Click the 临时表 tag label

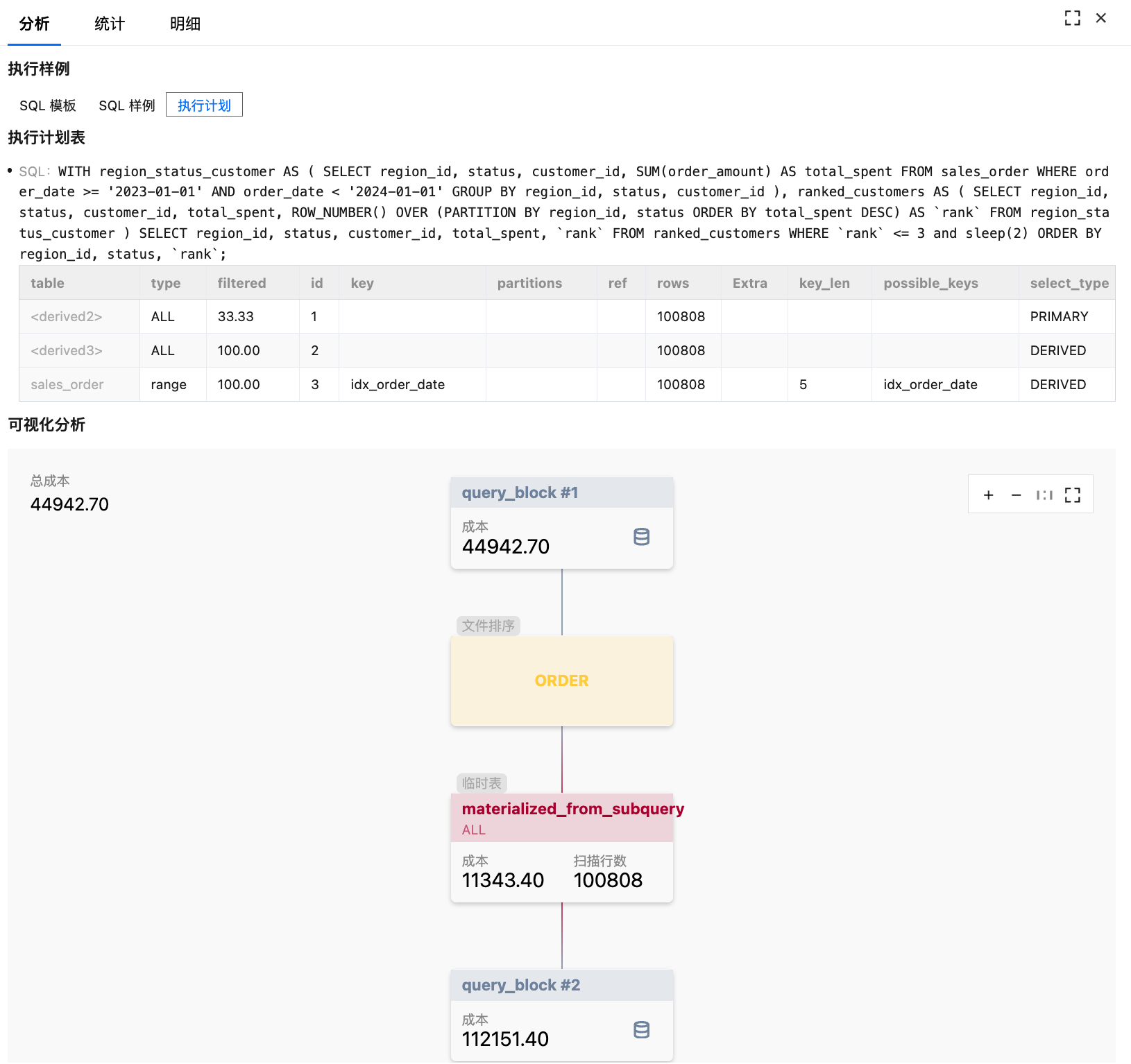[x=482, y=783]
